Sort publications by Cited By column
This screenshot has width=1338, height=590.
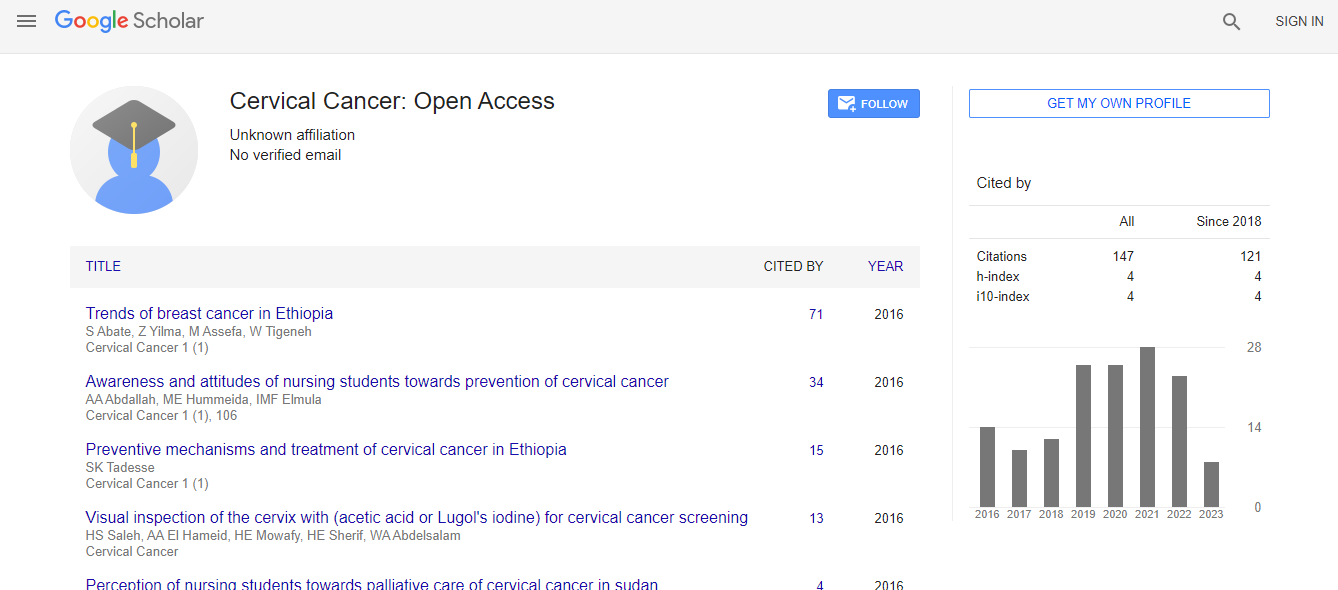point(793,266)
